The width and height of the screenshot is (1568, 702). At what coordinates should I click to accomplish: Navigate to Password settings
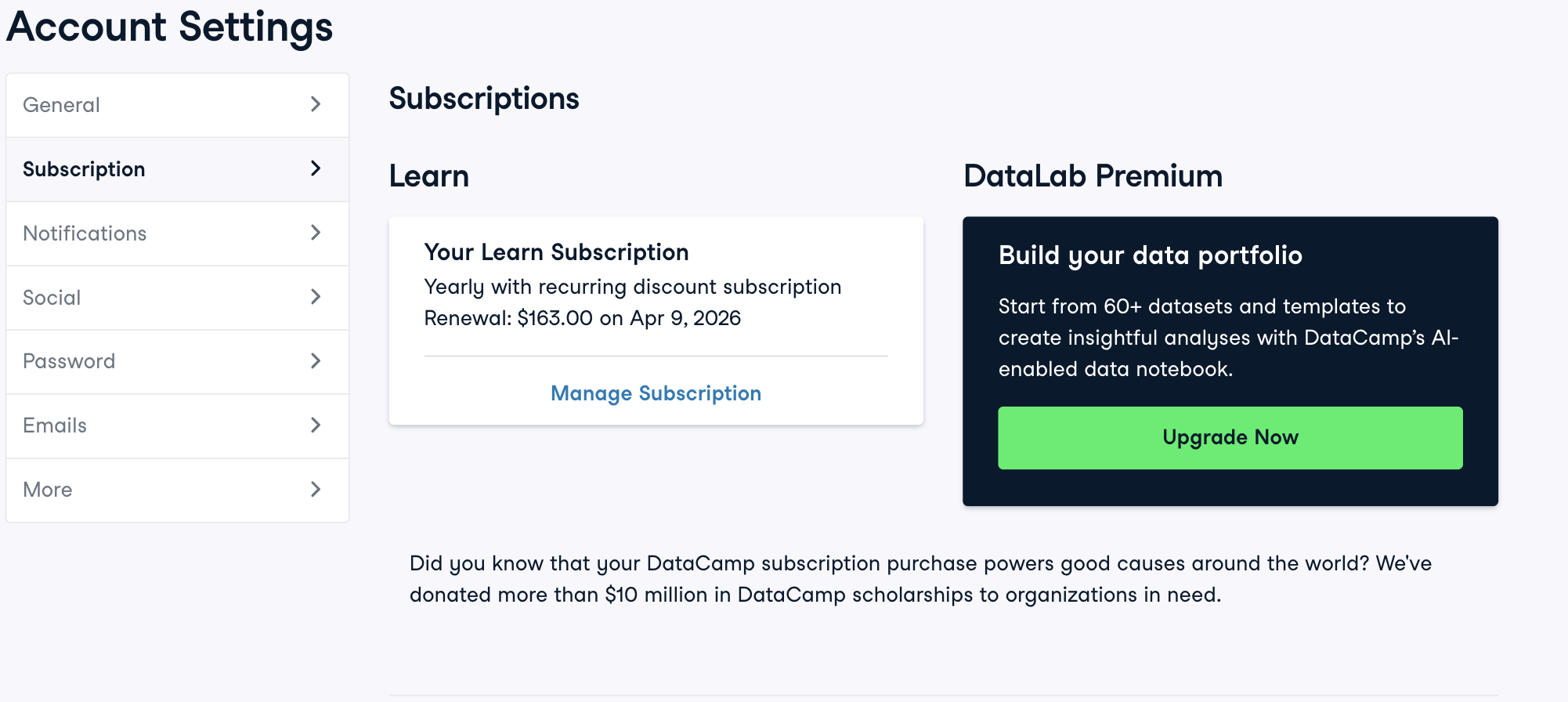69,361
